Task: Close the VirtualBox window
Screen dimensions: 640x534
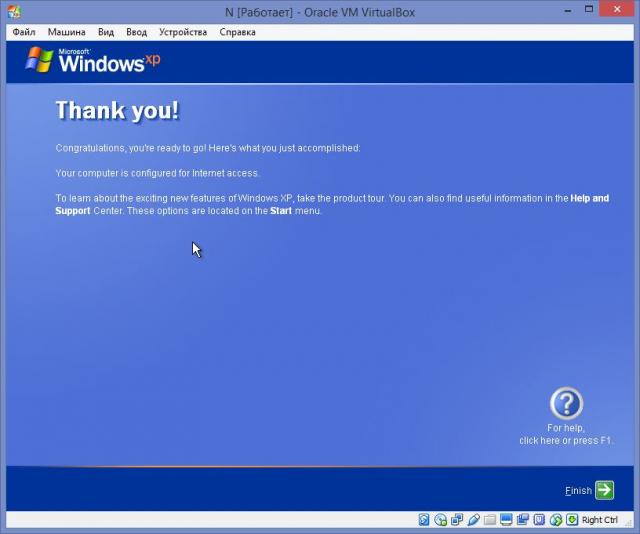Action: pos(617,9)
